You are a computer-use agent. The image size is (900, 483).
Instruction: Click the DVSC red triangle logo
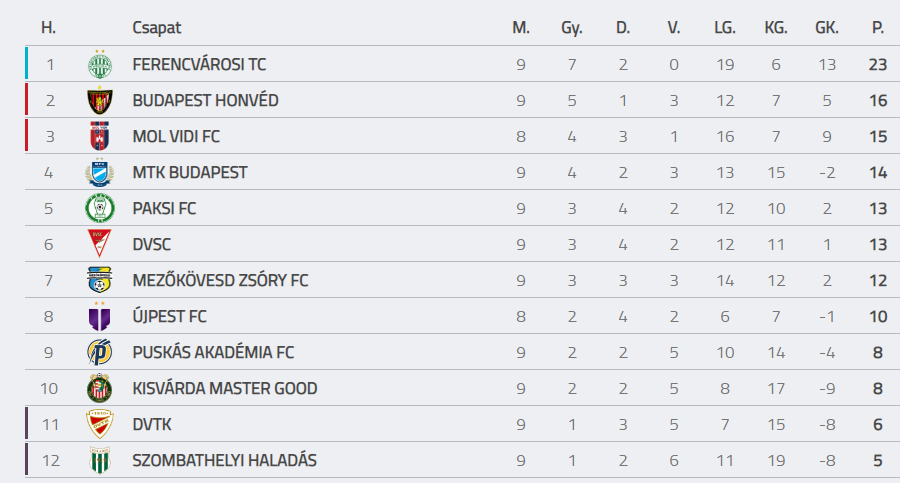[100, 244]
